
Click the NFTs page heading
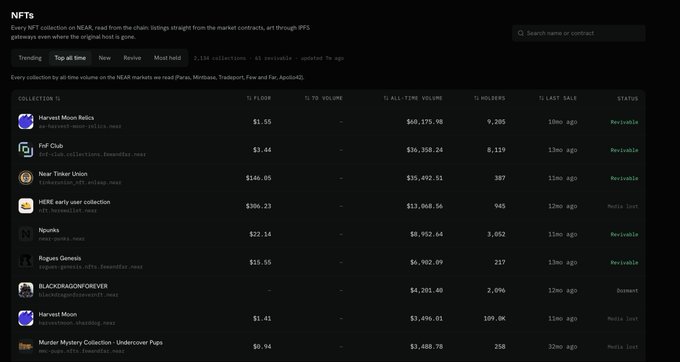click(x=22, y=15)
